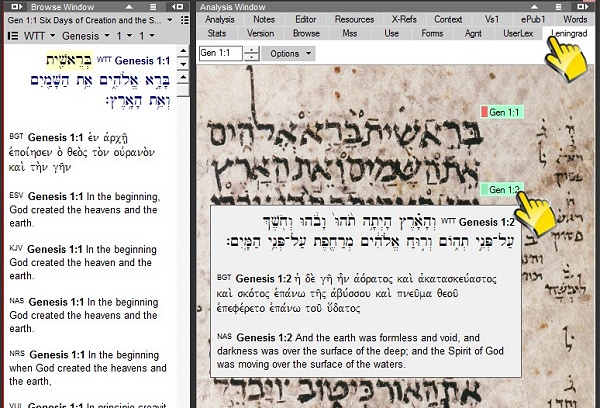Open the Browse Window hamburger menu
600x408 pixels.
point(153,7)
